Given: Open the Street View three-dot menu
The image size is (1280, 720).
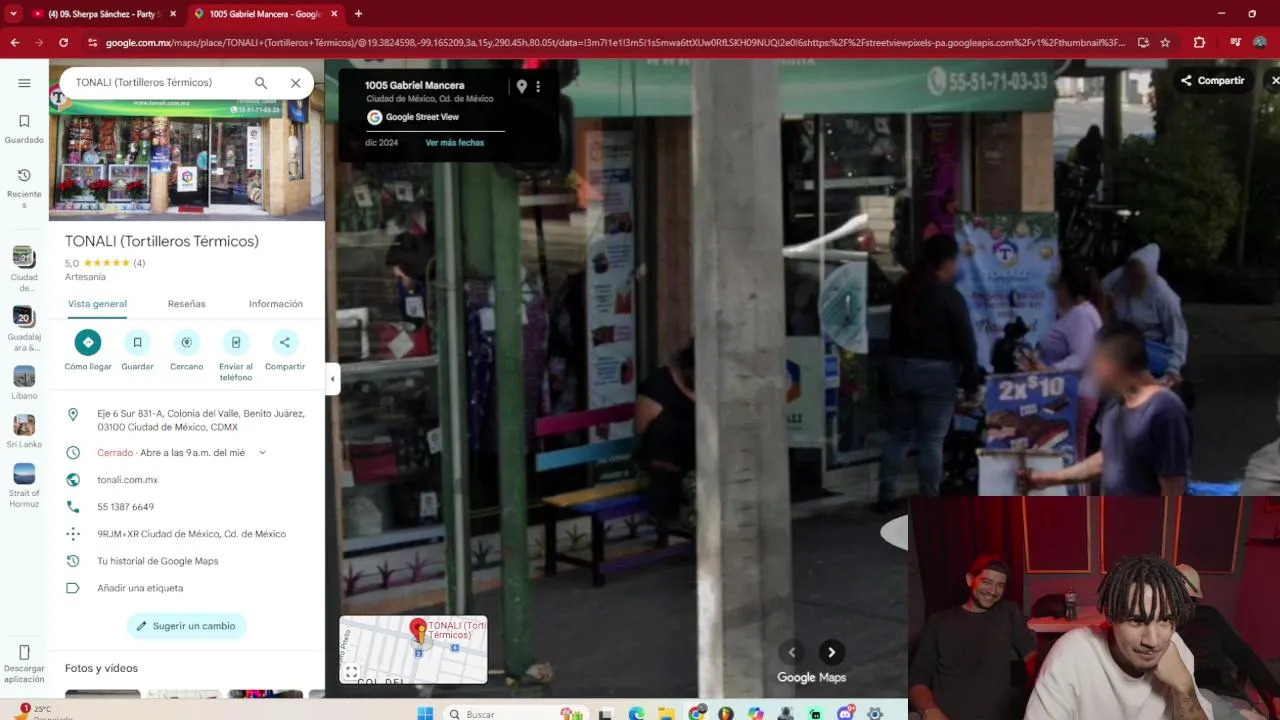Looking at the screenshot, I should (538, 87).
